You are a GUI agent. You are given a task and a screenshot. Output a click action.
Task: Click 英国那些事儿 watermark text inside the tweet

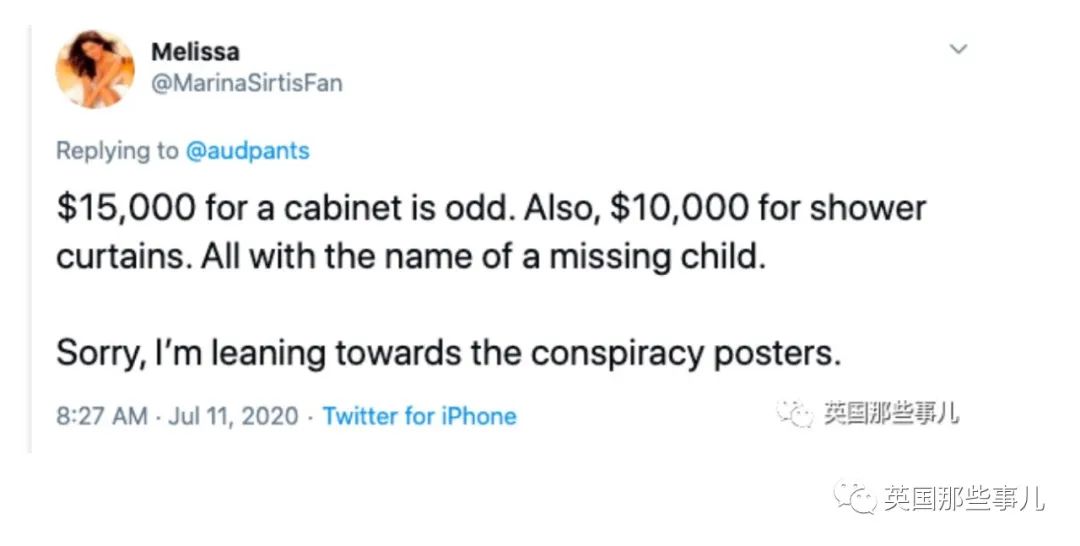point(891,414)
